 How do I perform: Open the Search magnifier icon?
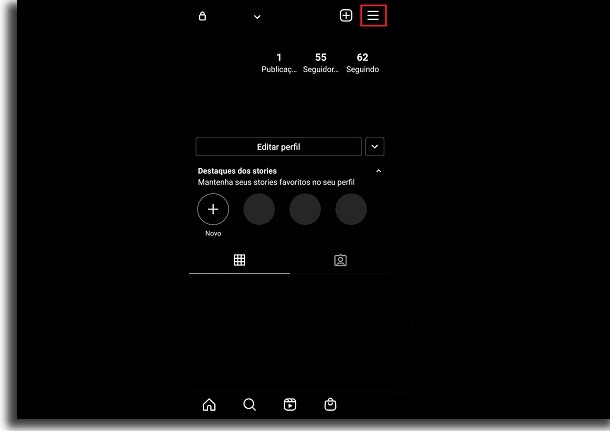(249, 405)
